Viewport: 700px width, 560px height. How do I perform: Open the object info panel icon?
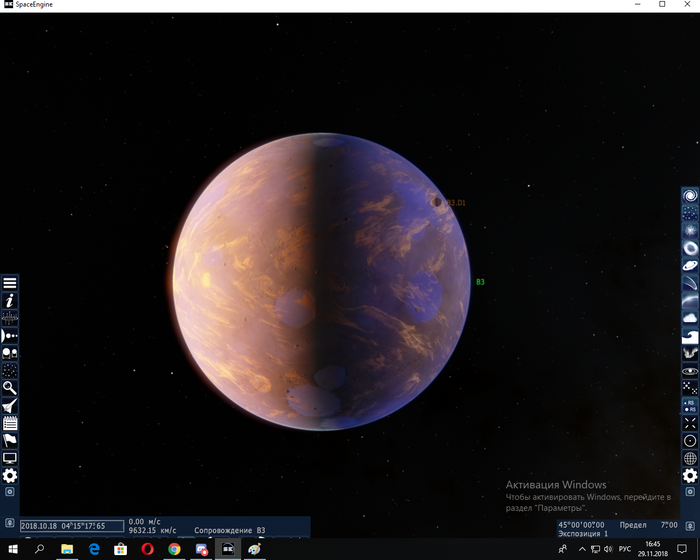click(x=10, y=300)
